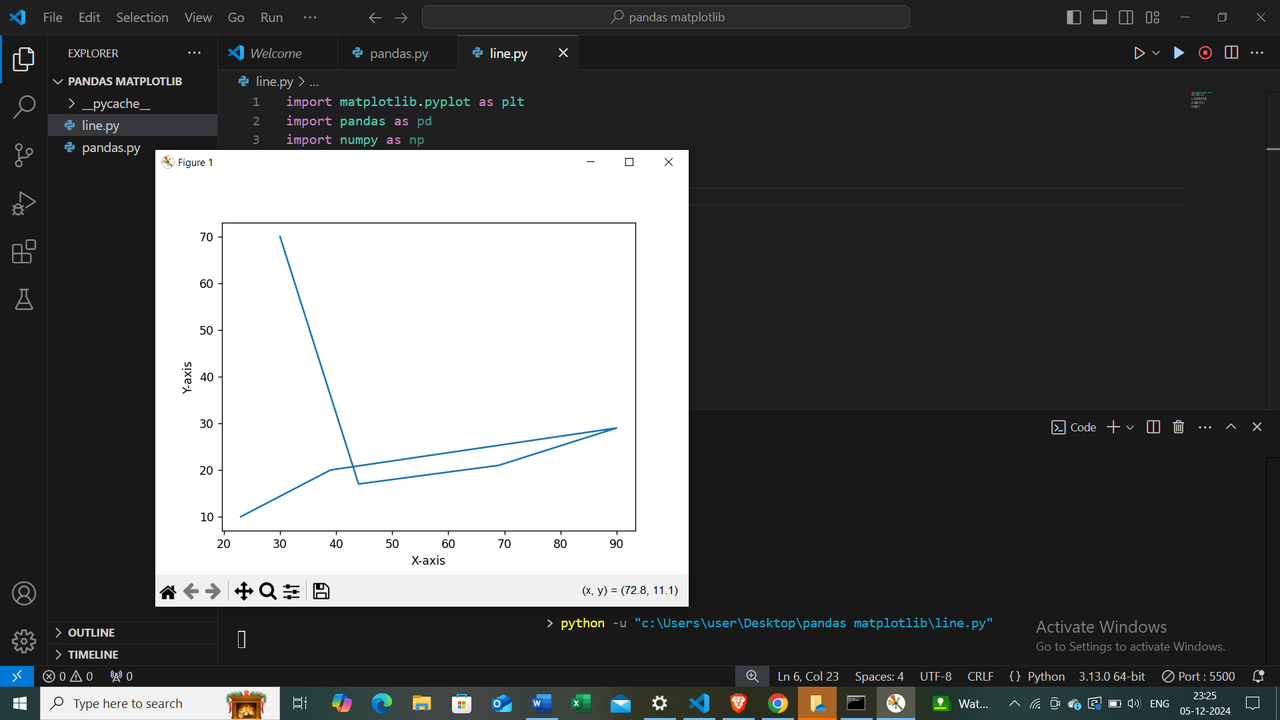Open the Run menu
Image resolution: width=1280 pixels, height=720 pixels.
click(271, 16)
